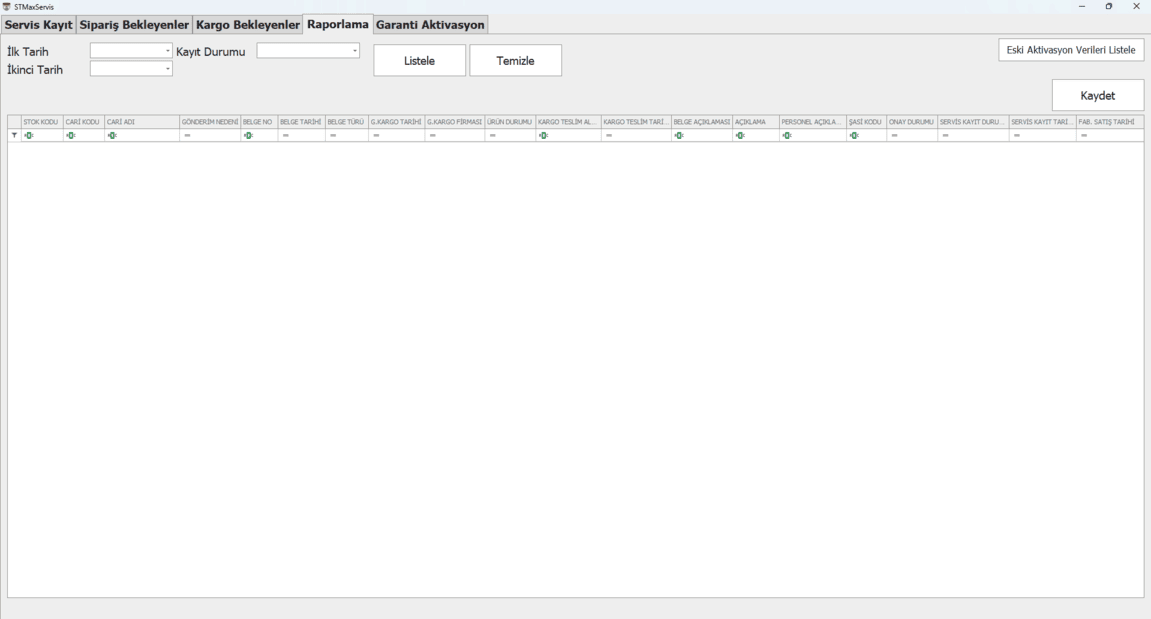This screenshot has width=1151, height=619.
Task: Click the STMaxServis app icon in title bar
Action: point(7,7)
